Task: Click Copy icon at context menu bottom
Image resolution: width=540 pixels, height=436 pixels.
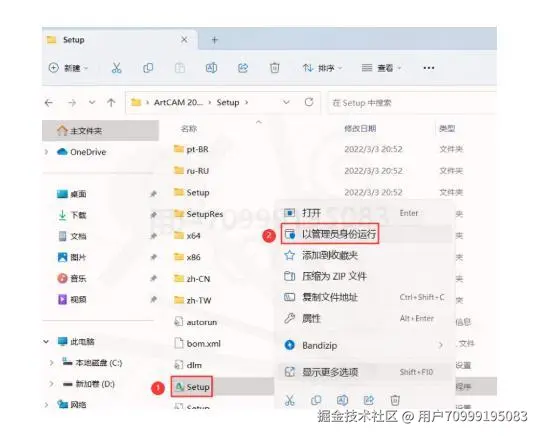Action: click(x=316, y=400)
